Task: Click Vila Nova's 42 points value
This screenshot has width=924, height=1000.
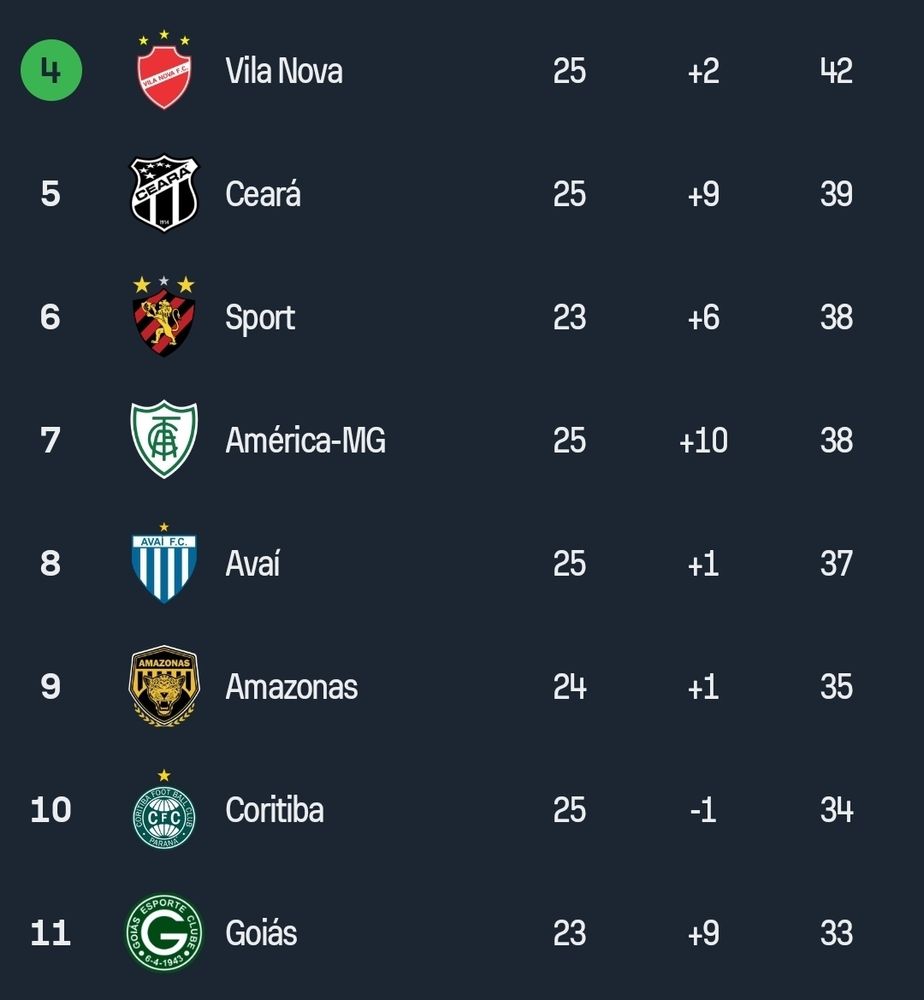Action: pyautogui.click(x=836, y=71)
